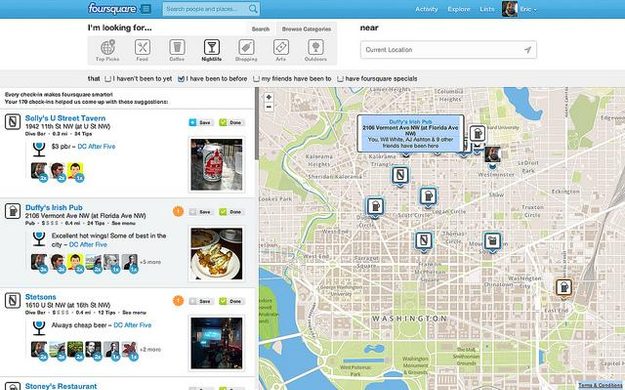The image size is (625, 390).
Task: Select the Shopping category icon
Action: point(246,50)
